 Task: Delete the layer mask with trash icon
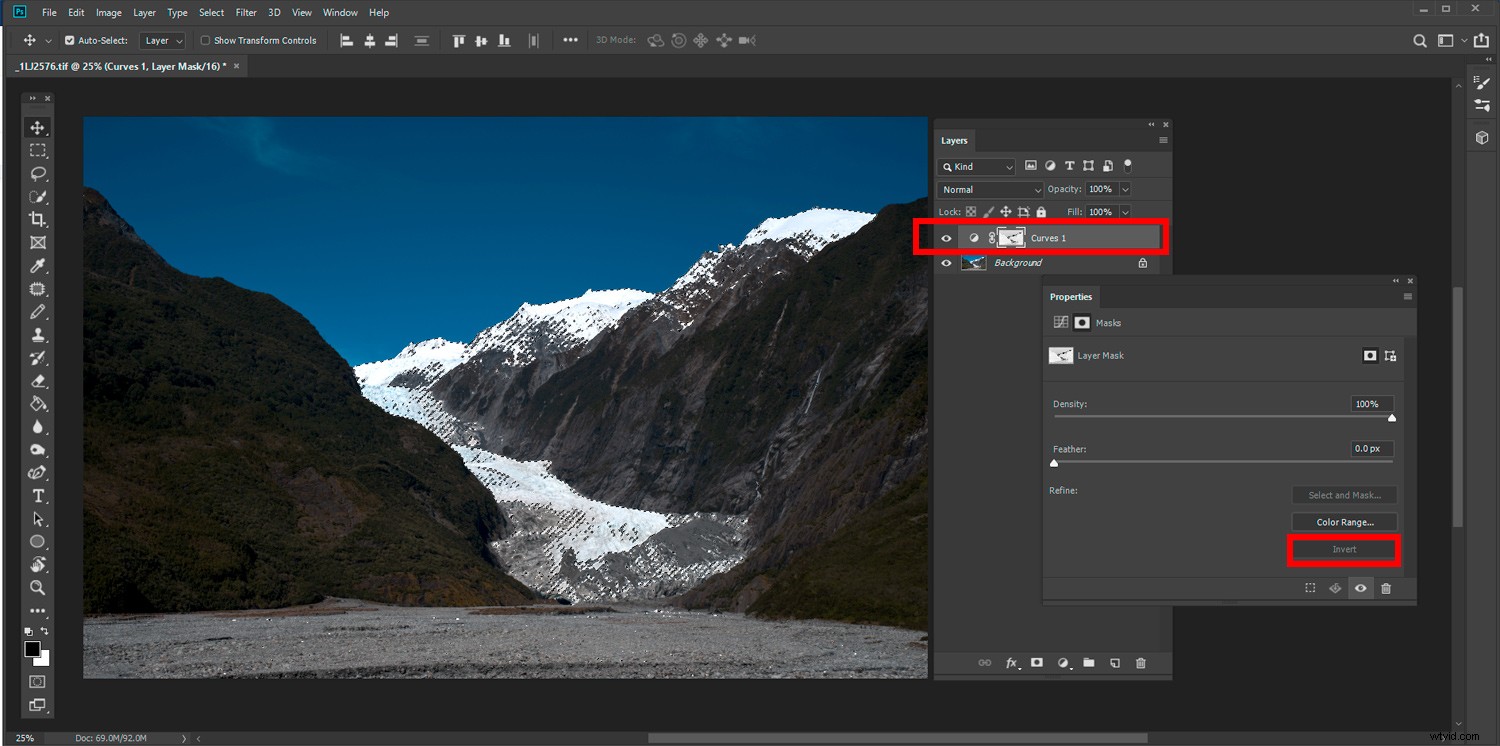1386,588
